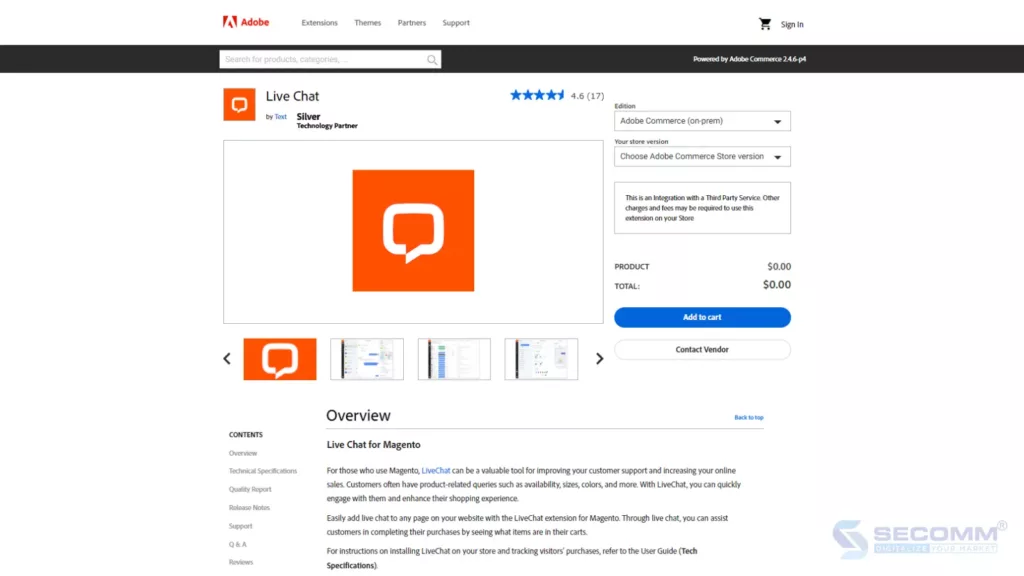Click the CONTENTS sidebar heading

point(246,435)
